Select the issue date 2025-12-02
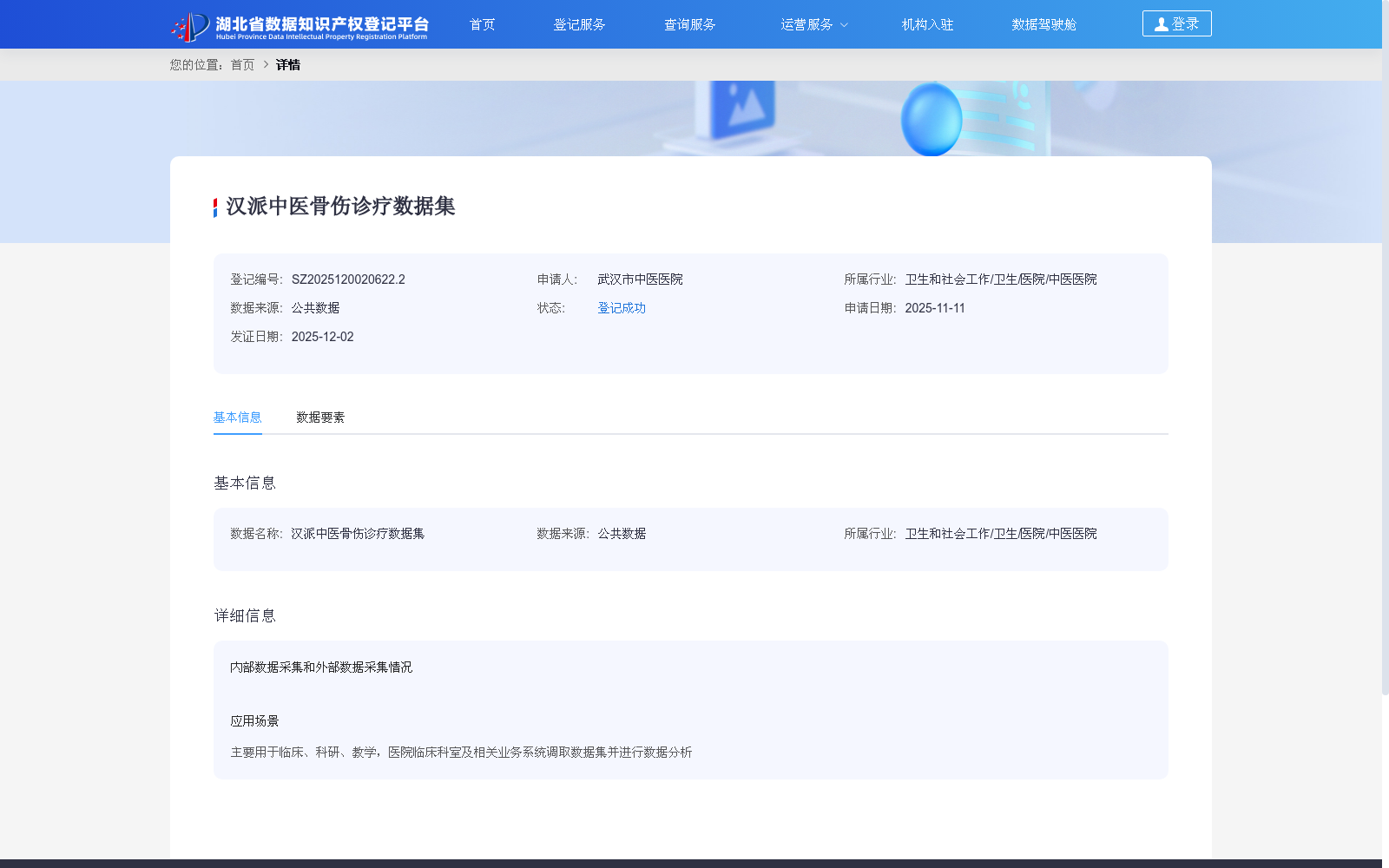Screen dimensions: 1389x868 pos(322,337)
